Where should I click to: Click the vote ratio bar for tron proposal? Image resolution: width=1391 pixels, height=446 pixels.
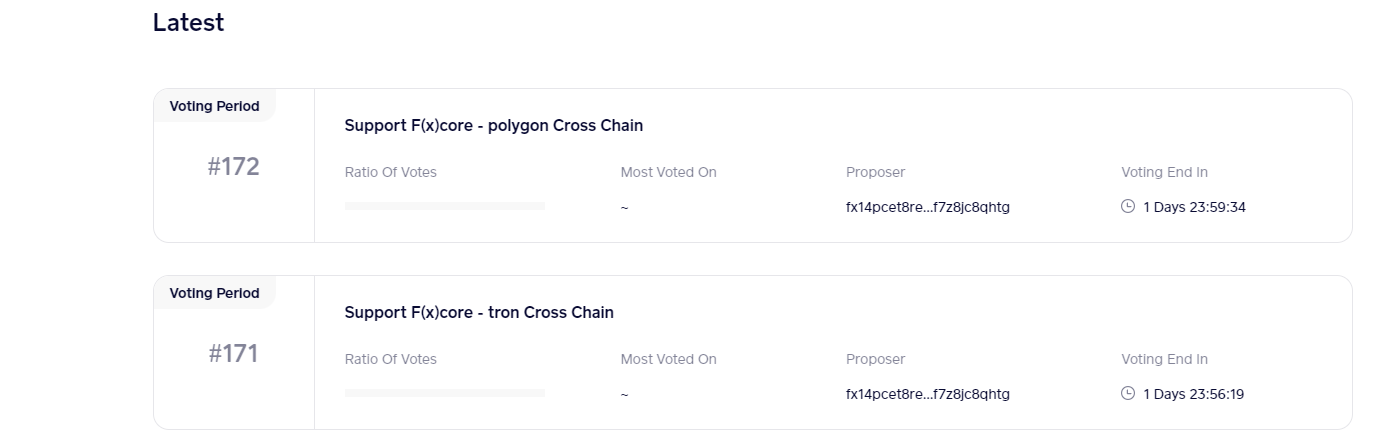pyautogui.click(x=445, y=393)
